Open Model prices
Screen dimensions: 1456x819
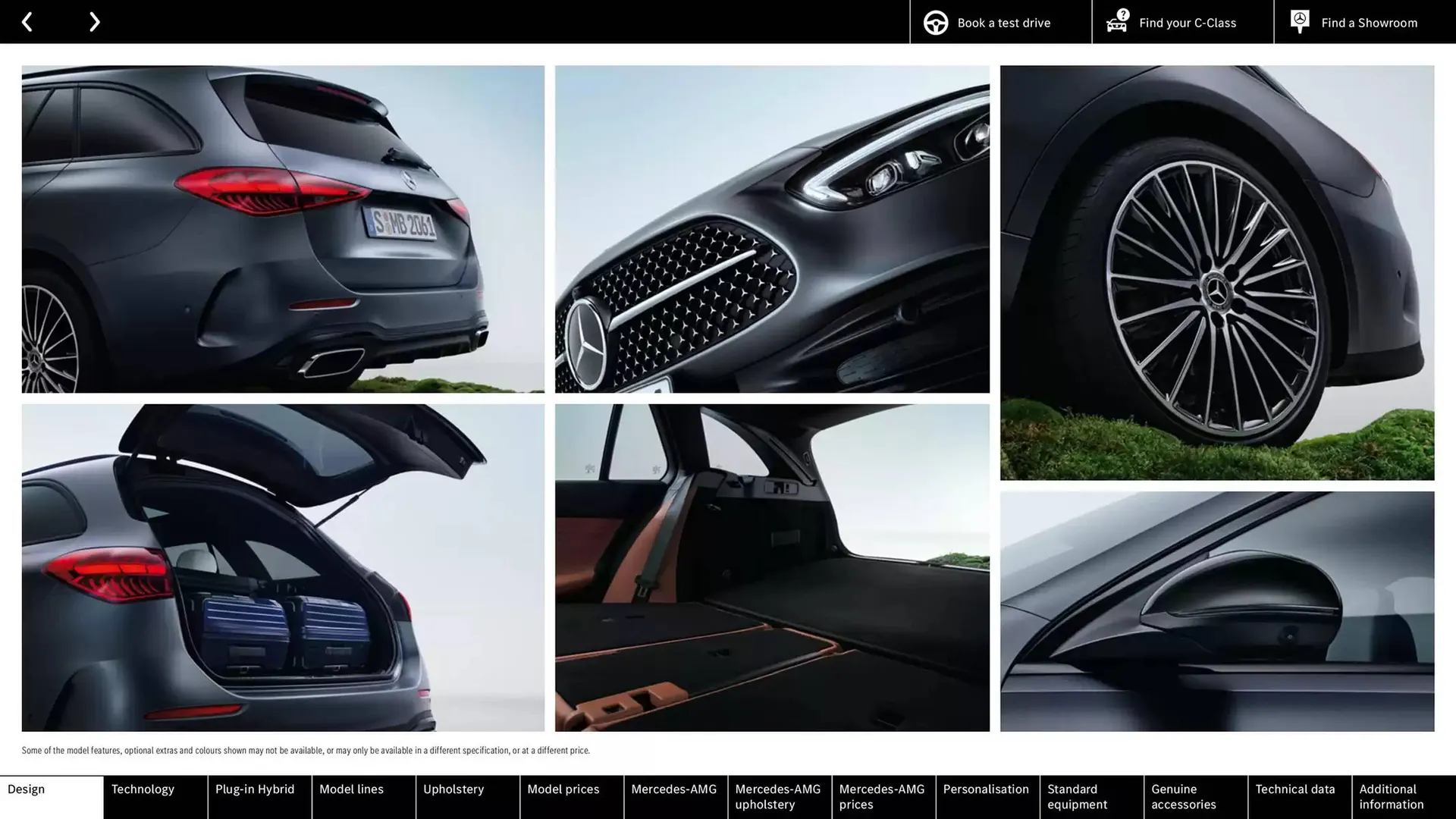[563, 789]
